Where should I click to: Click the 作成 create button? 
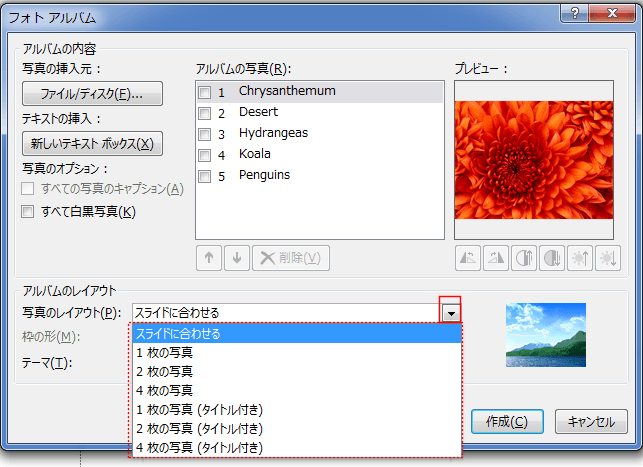point(507,421)
